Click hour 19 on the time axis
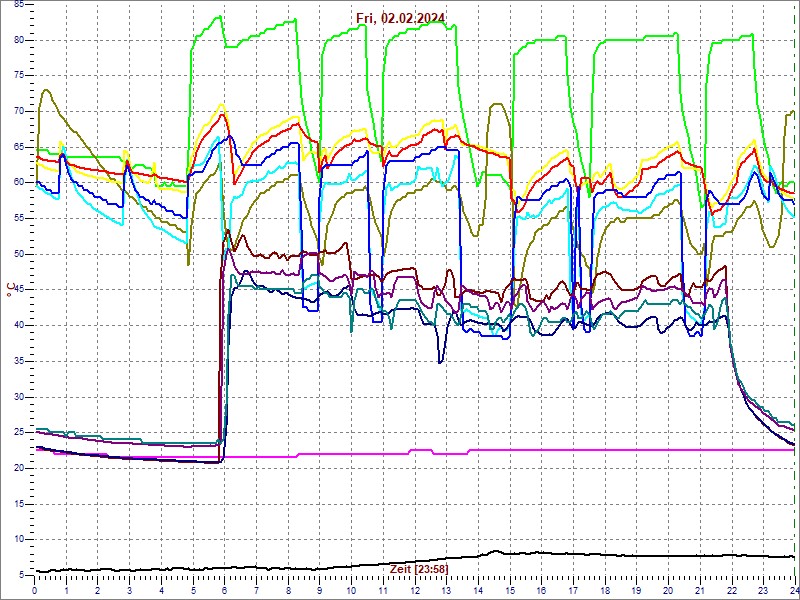 (637, 589)
